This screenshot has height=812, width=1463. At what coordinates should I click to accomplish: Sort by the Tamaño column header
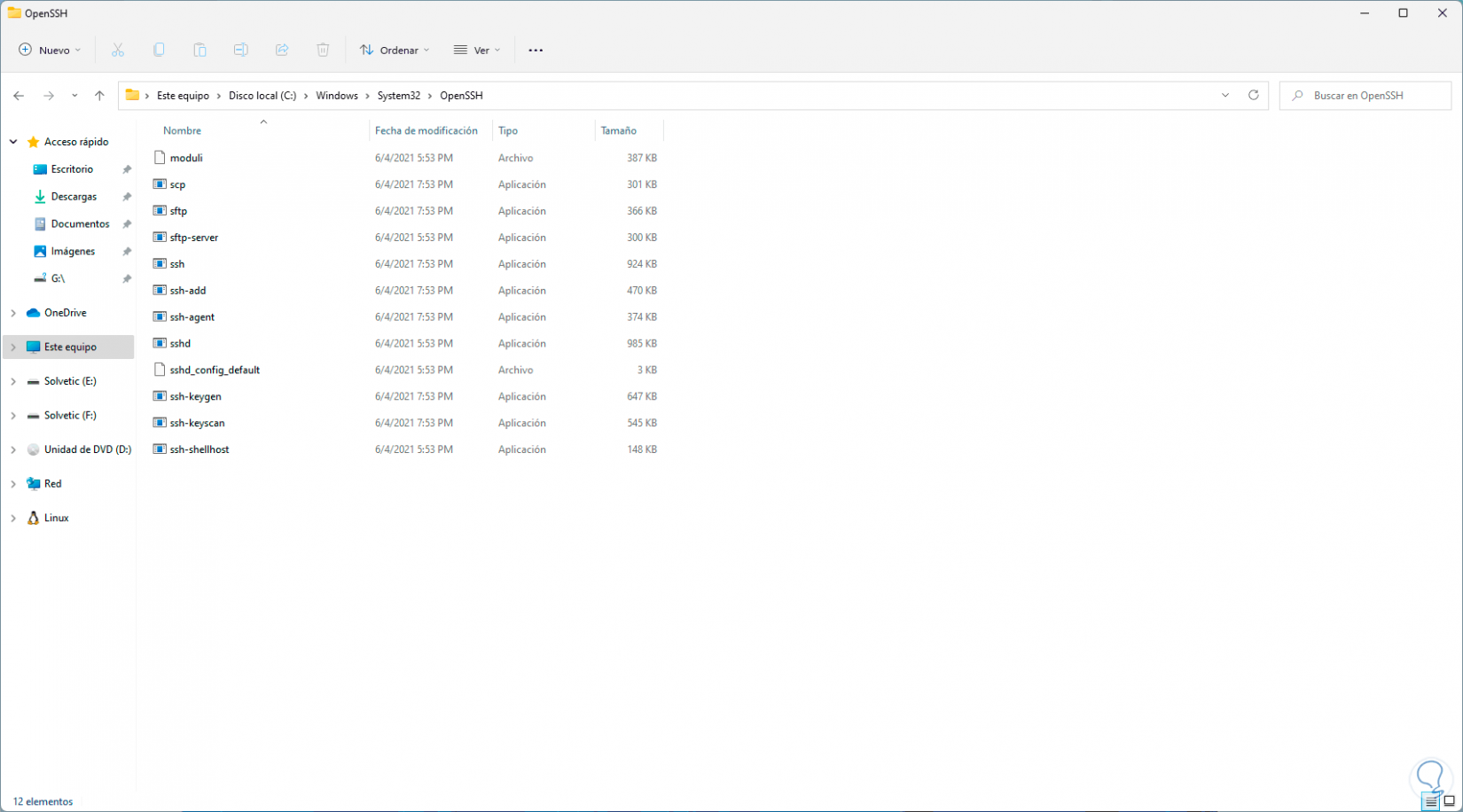pyautogui.click(x=619, y=130)
